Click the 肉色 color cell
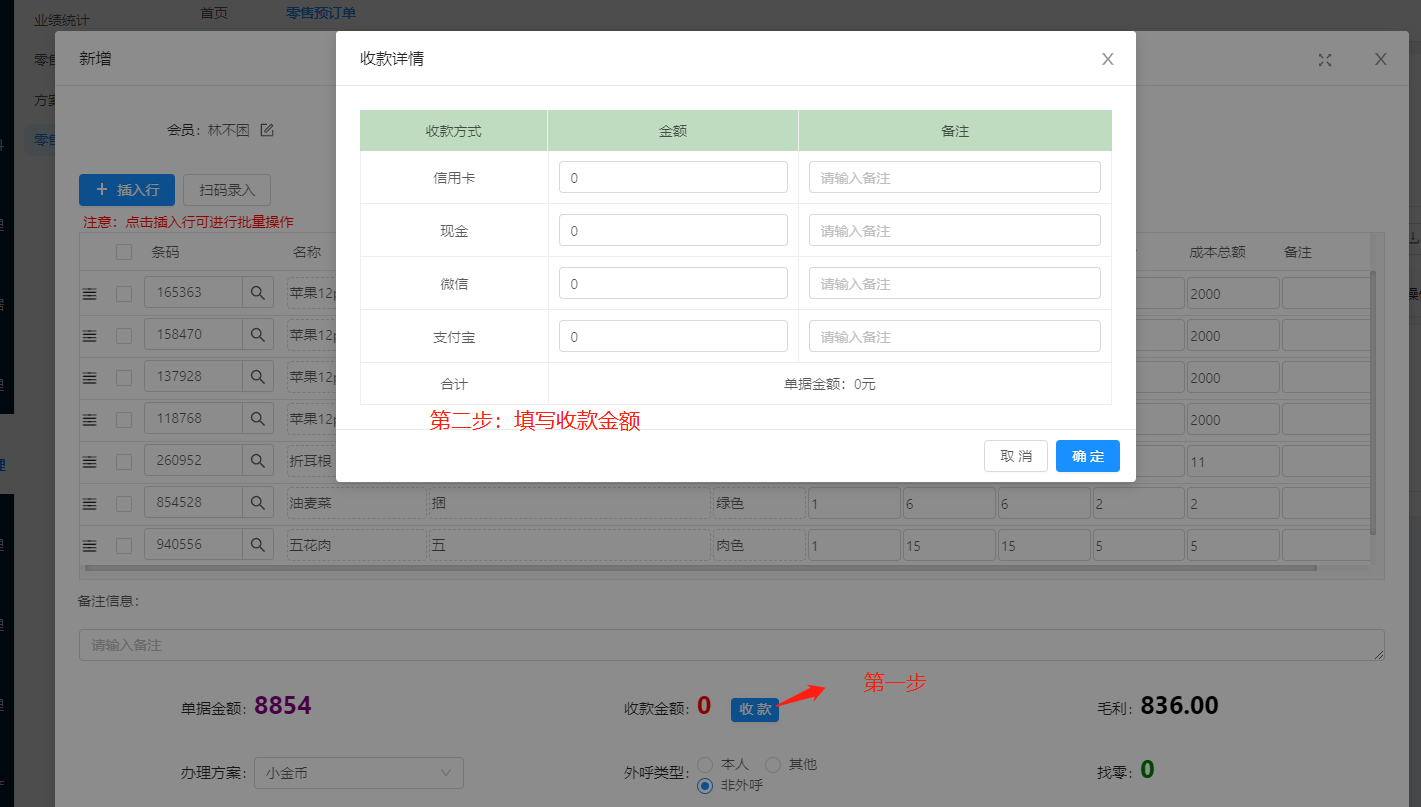This screenshot has height=807, width=1421. coord(759,545)
